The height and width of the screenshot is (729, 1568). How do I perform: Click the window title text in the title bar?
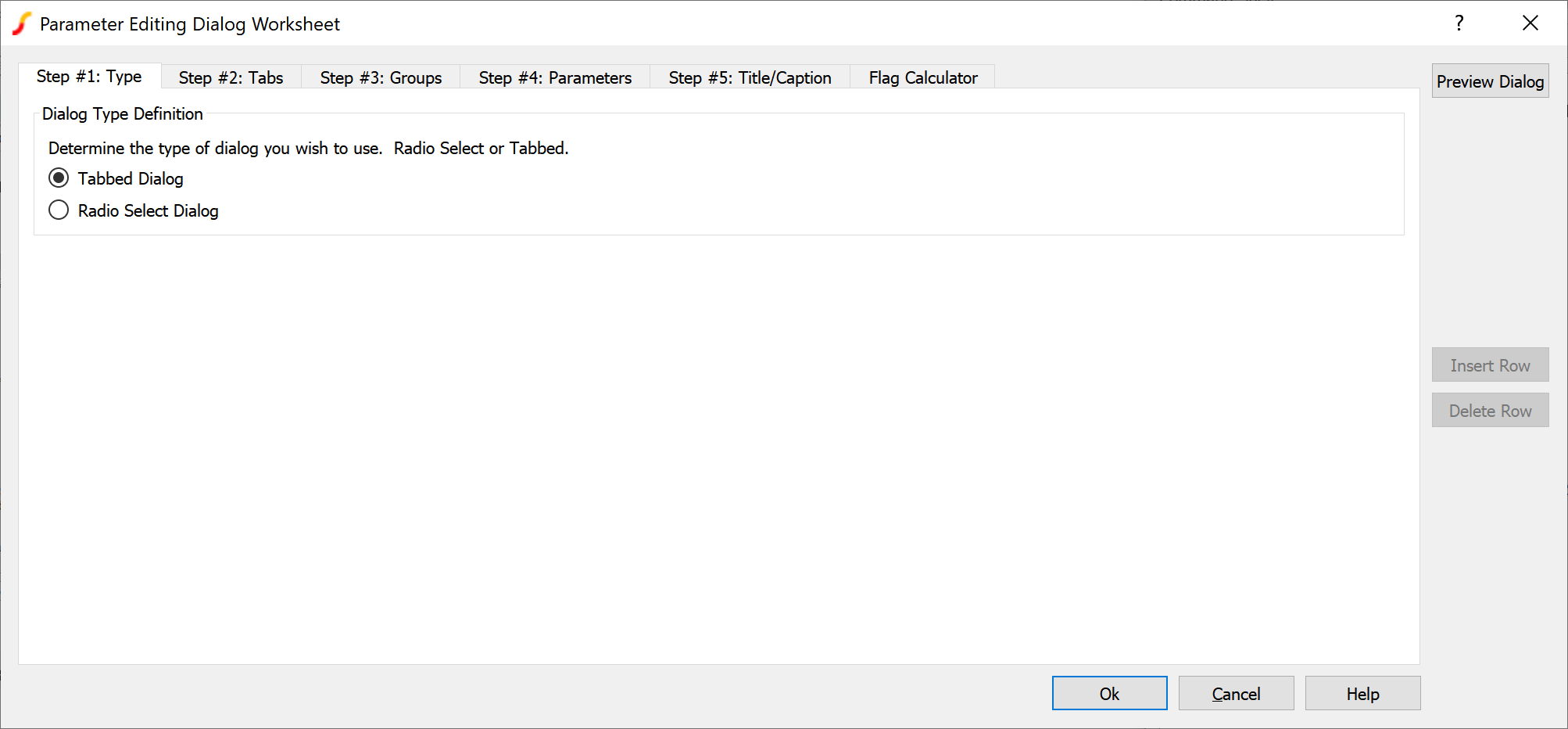tap(190, 24)
